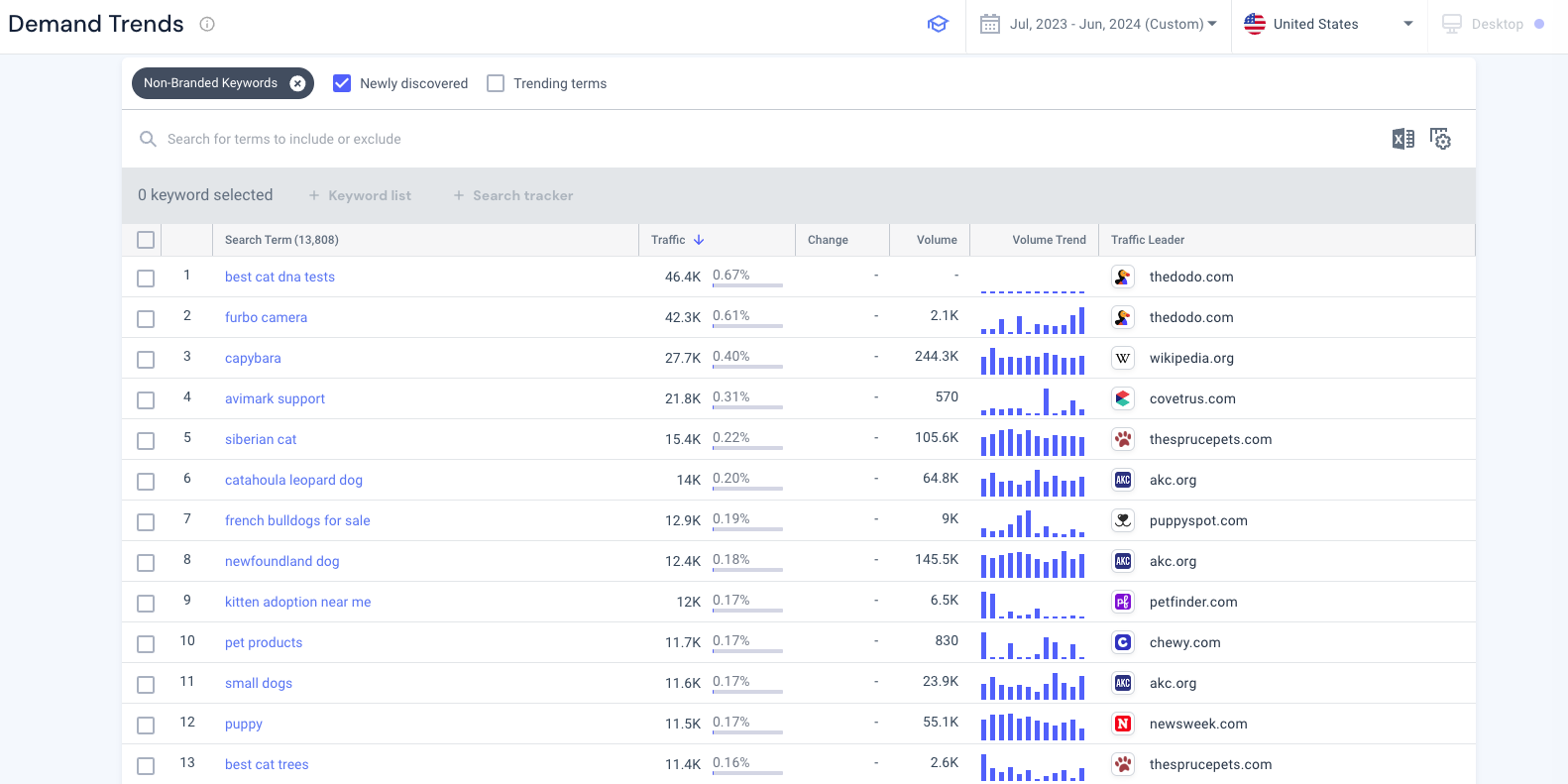Viewport: 1568px width, 784px height.
Task: Click the AKC icon in catahoula leopard dog row
Action: [1123, 480]
